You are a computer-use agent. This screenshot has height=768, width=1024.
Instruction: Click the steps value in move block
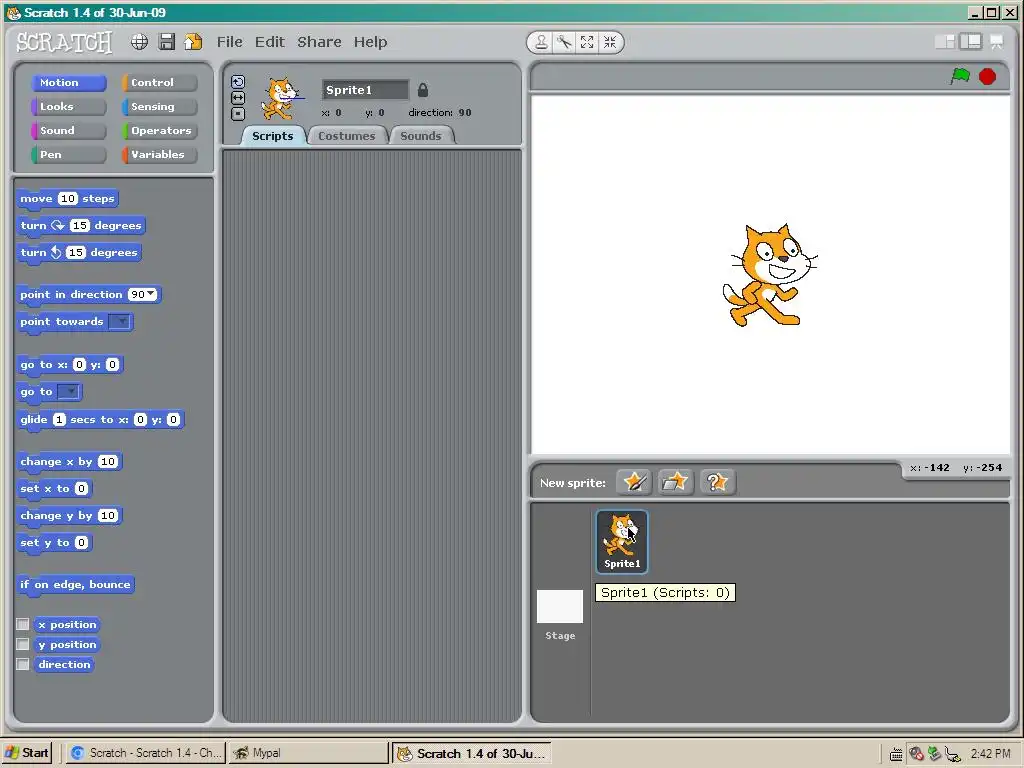pos(68,199)
